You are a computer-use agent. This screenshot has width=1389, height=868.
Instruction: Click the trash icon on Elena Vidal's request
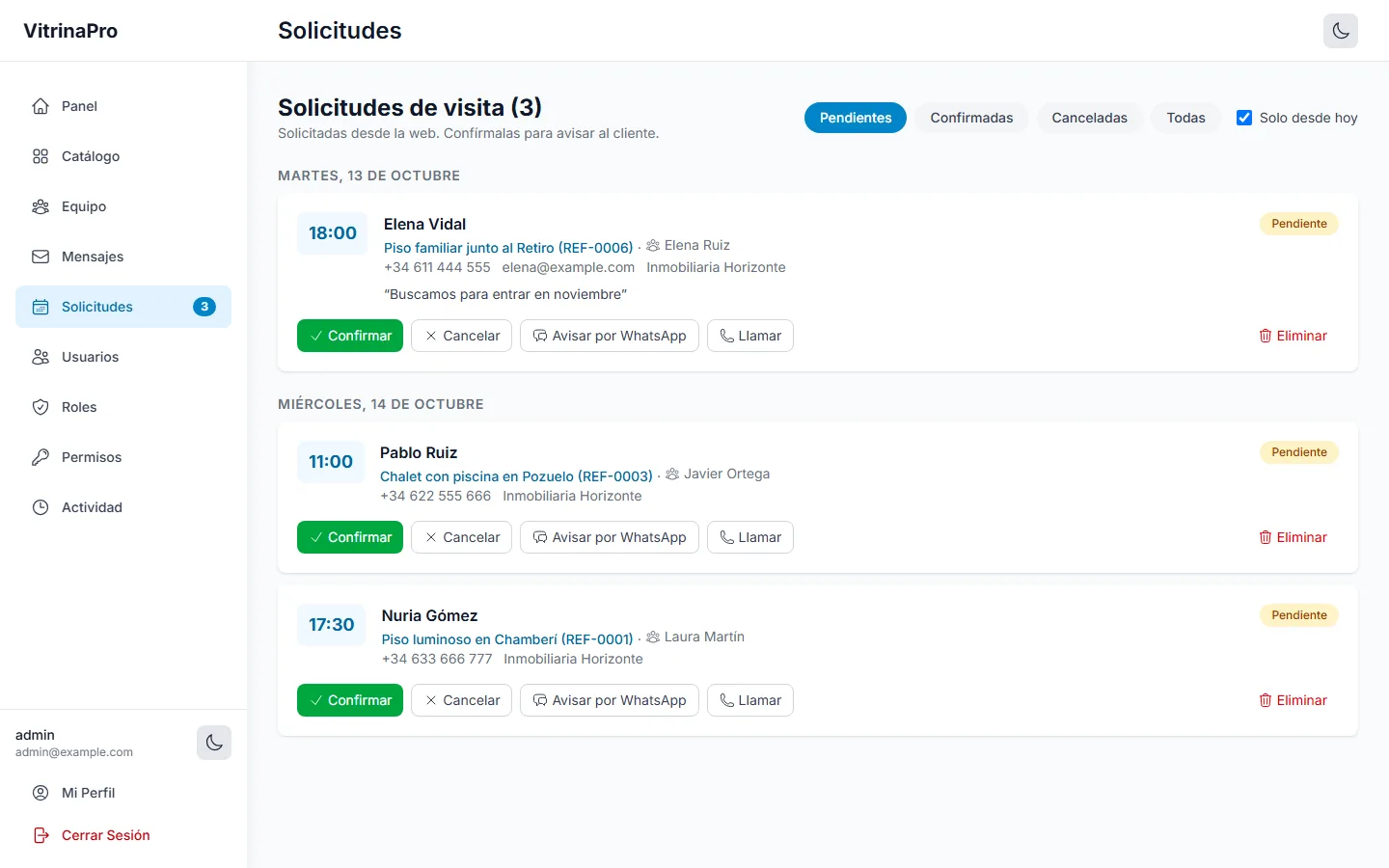click(x=1266, y=336)
